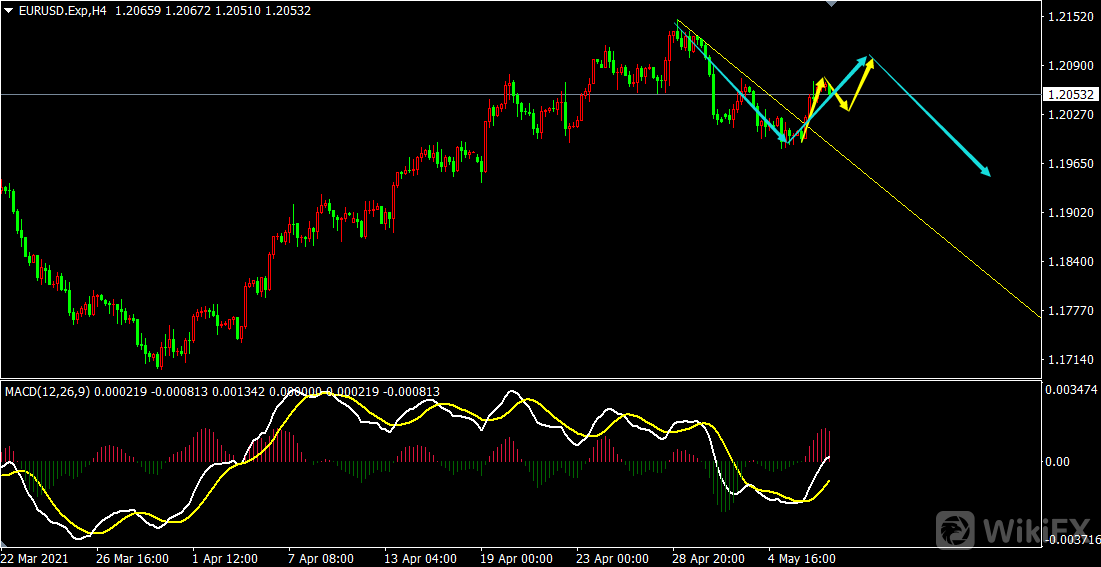Image resolution: width=1101 pixels, height=567 pixels.
Task: Click the 1.19020 price axis label
Action: [1068, 213]
